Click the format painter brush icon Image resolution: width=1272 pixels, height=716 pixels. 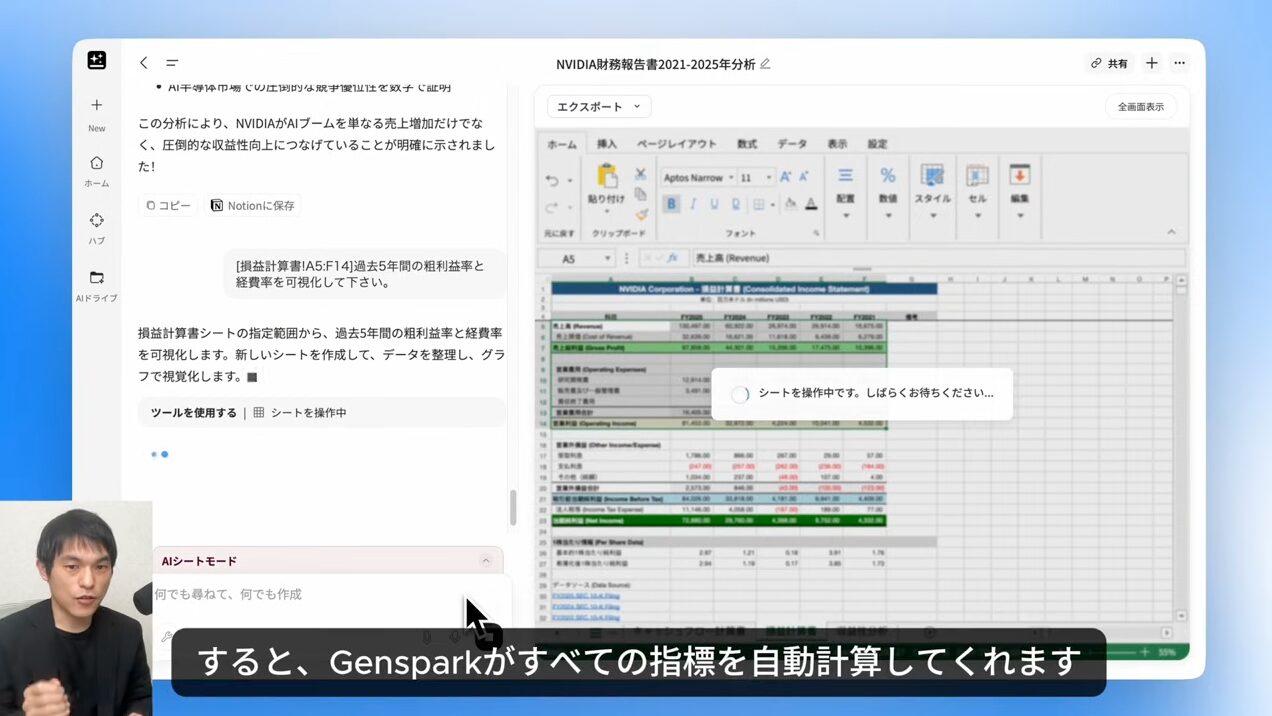click(x=641, y=214)
